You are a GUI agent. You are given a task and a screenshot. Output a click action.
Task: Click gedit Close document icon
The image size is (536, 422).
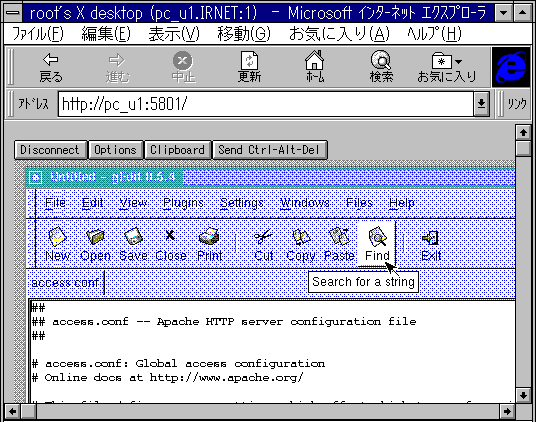pyautogui.click(x=170, y=235)
